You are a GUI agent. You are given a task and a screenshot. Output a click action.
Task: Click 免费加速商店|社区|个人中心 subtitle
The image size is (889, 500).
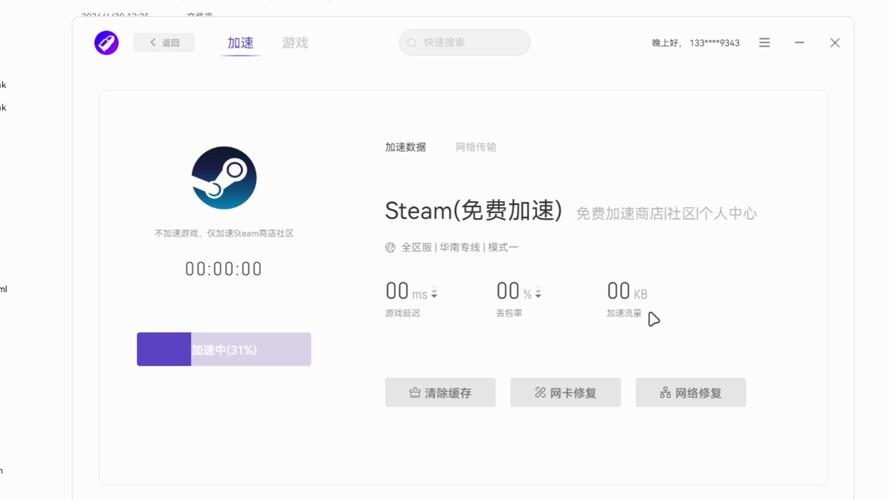coord(666,214)
